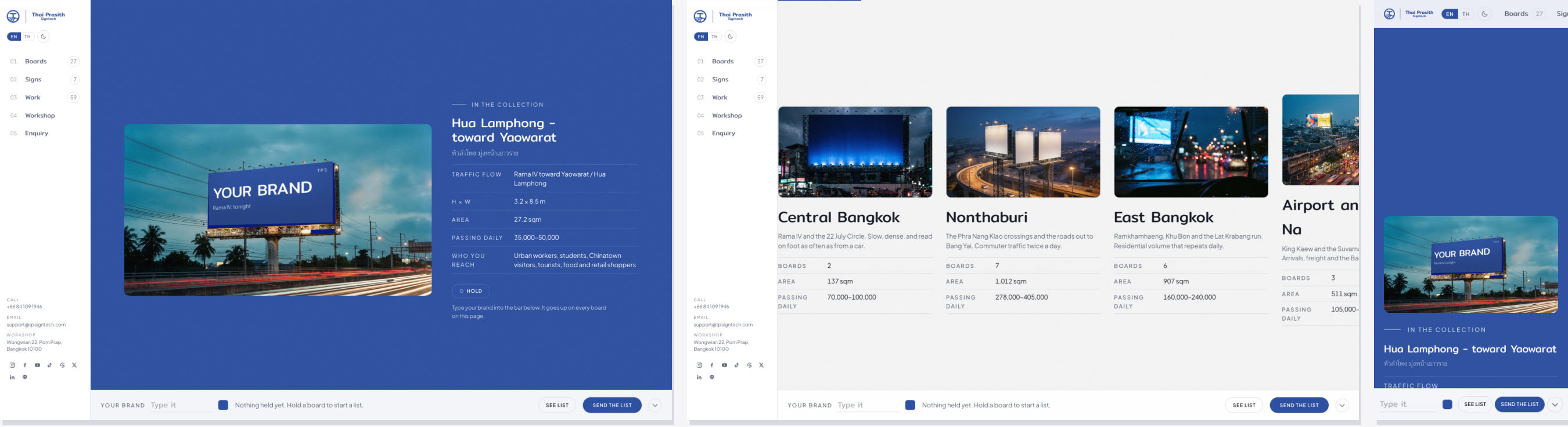This screenshot has height=427, width=1568.
Task: Expand the chevron in the left page bottom bar
Action: (x=655, y=405)
